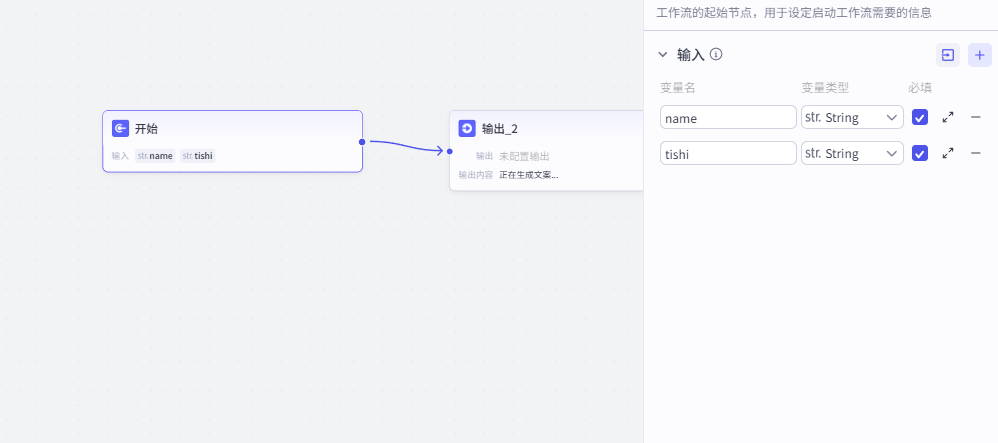Screen dimensions: 998x443
Task: Remove the name variable with minus icon
Action: point(976,117)
